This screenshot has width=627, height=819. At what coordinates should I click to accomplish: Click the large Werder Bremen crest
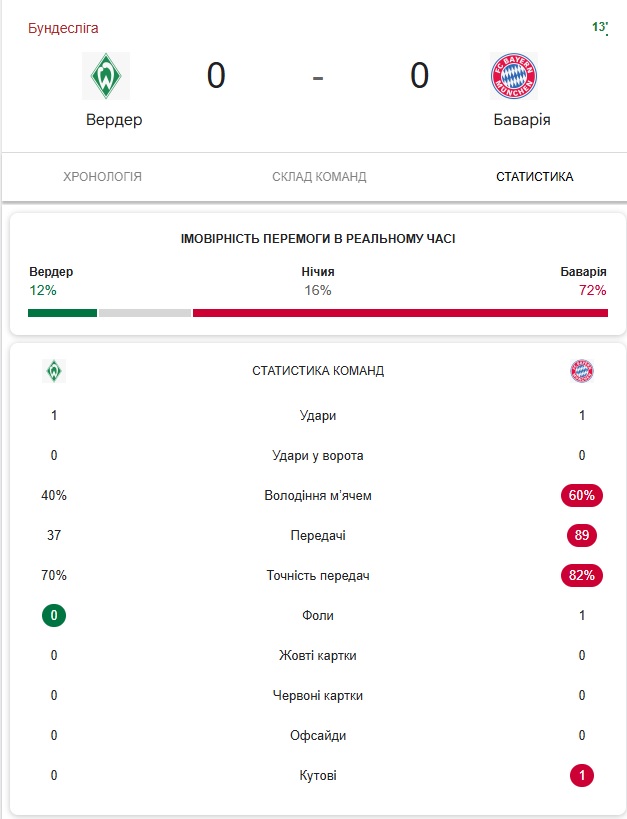[105, 76]
